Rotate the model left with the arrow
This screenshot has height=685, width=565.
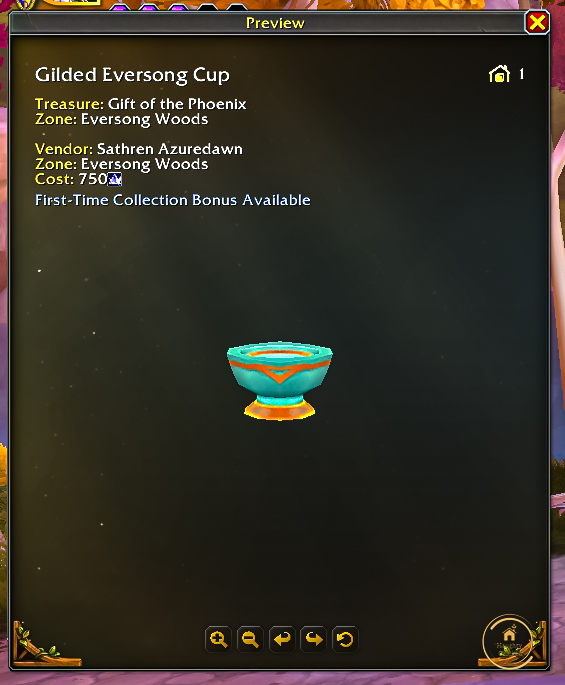[x=282, y=639]
